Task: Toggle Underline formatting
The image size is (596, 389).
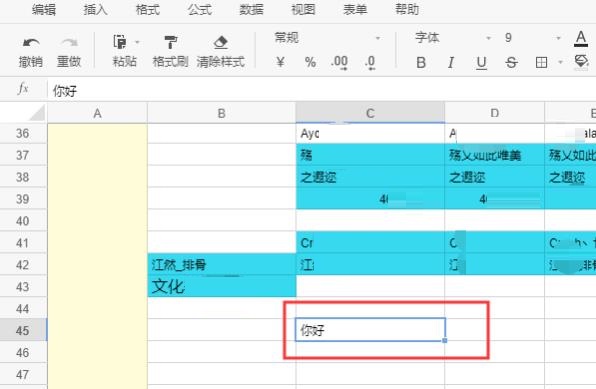Action: [x=481, y=62]
